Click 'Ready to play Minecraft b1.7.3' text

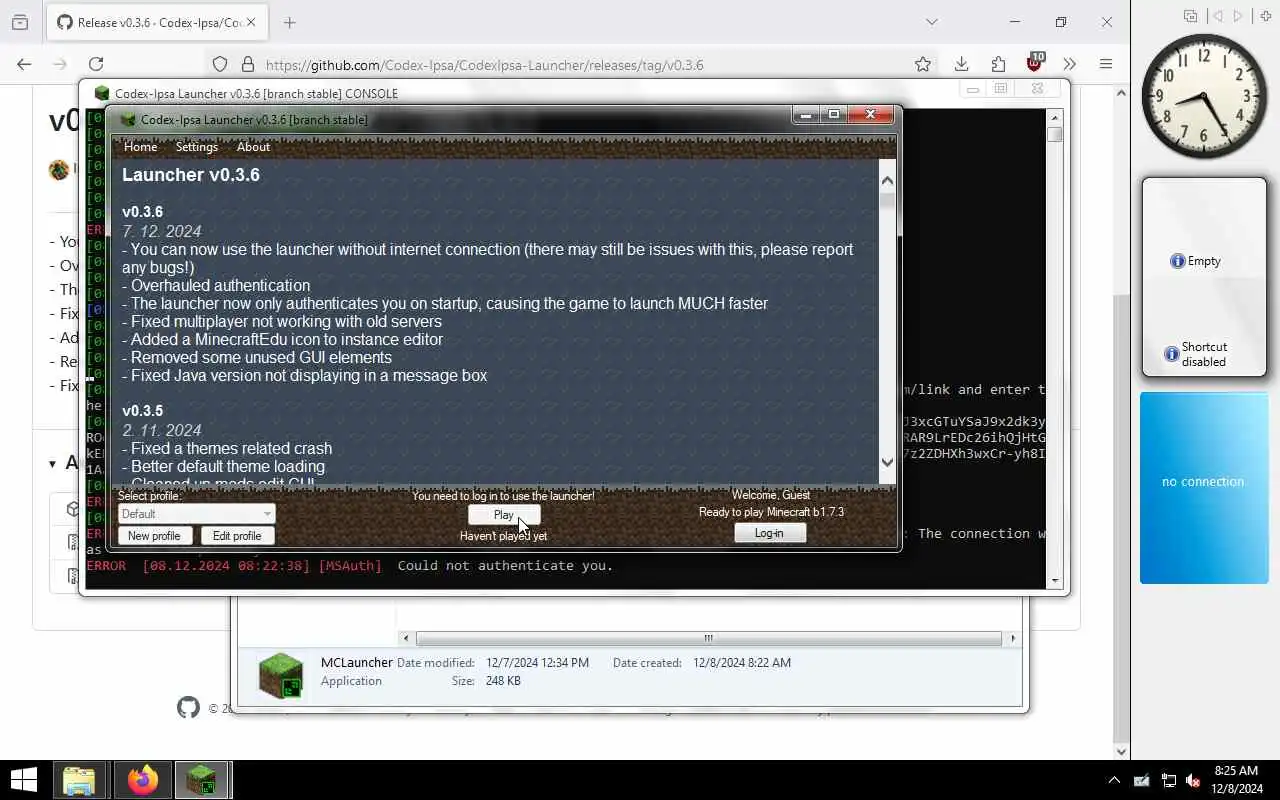click(771, 512)
